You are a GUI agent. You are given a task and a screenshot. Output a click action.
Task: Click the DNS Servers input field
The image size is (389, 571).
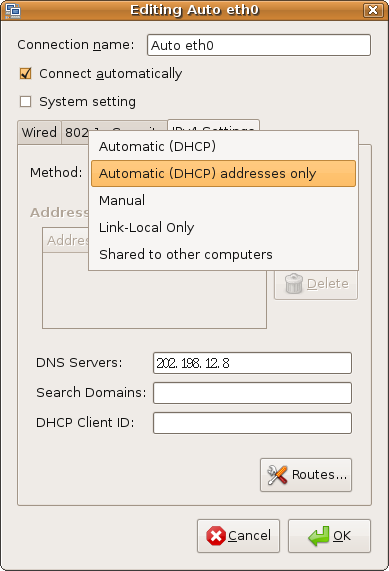(x=252, y=363)
